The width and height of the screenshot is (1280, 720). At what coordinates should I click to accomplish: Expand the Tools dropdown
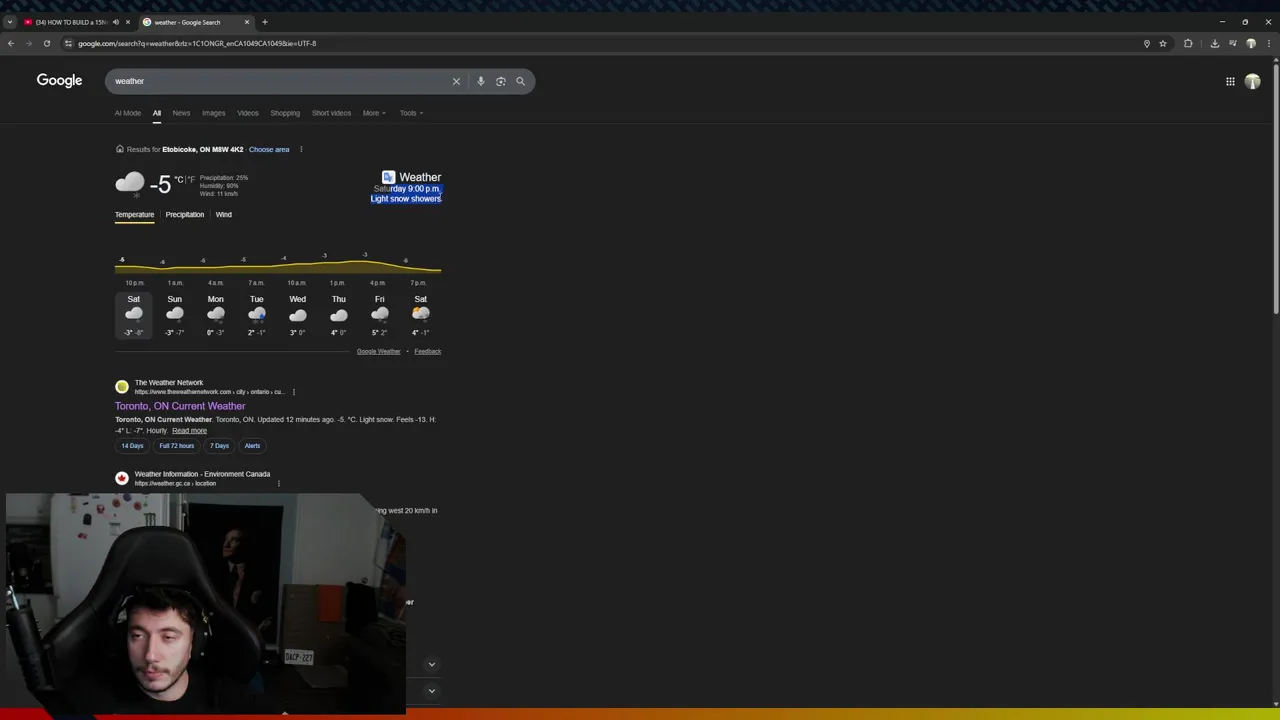[411, 113]
